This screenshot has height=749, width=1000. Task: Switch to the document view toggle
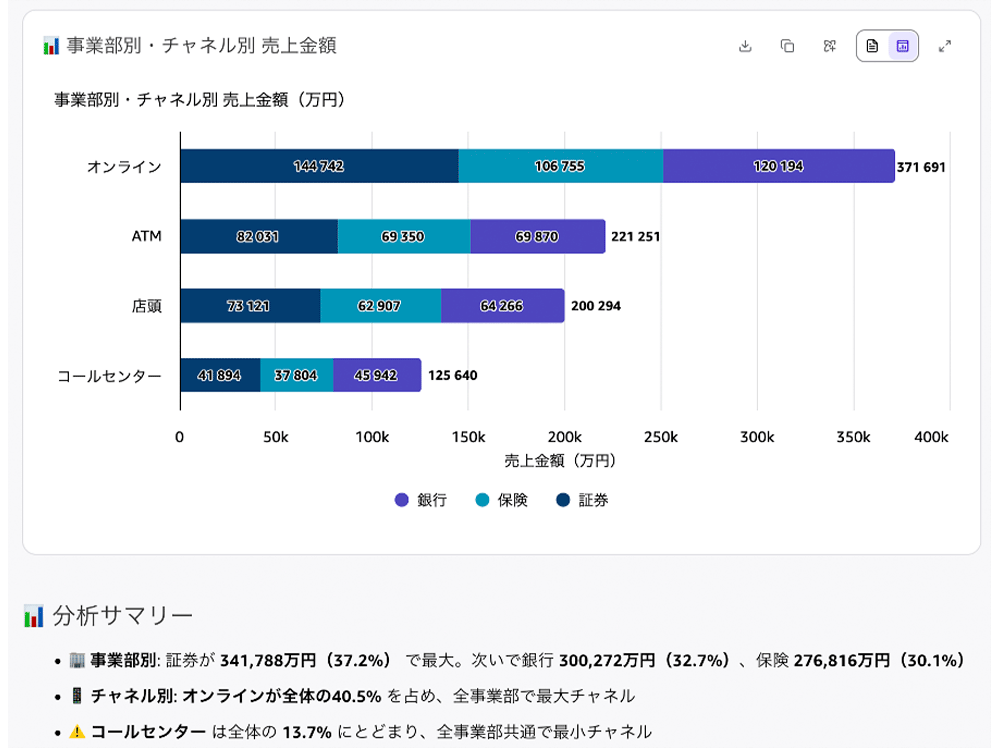872,46
